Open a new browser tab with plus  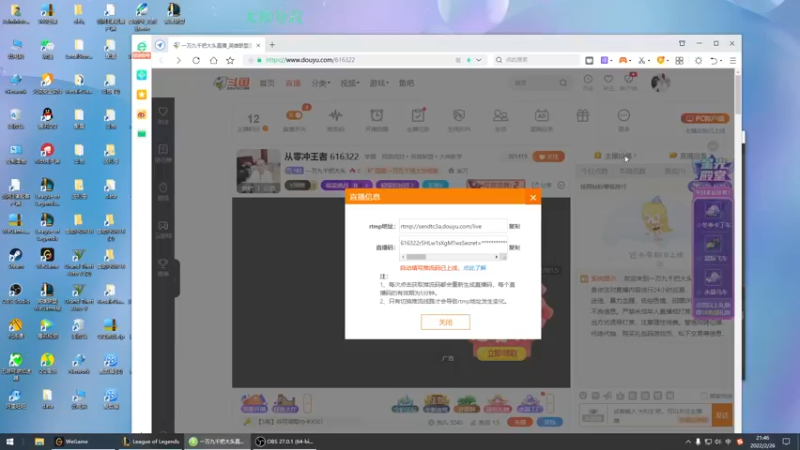[x=272, y=45]
